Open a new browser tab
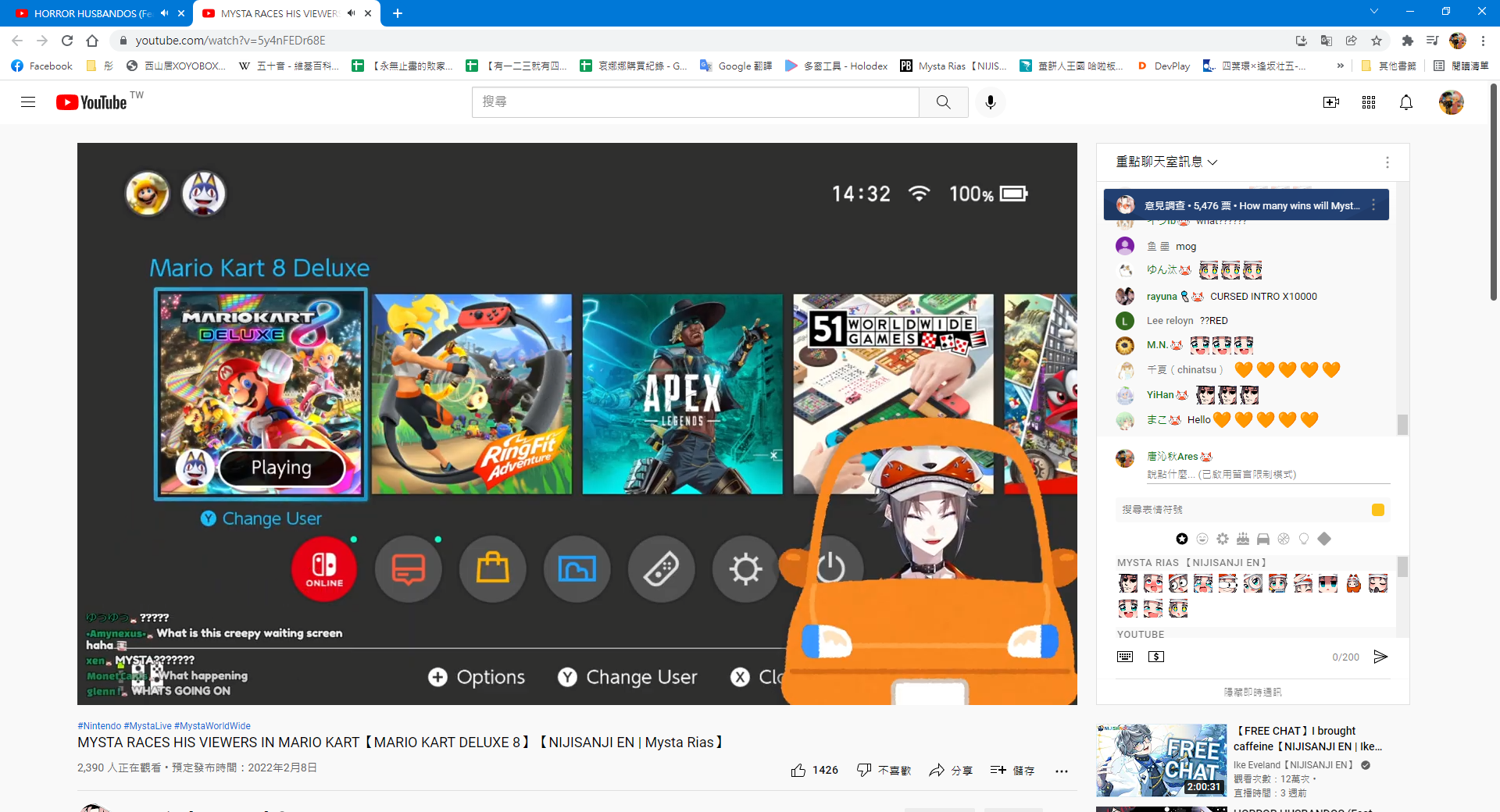Viewport: 1500px width, 812px height. click(x=398, y=13)
